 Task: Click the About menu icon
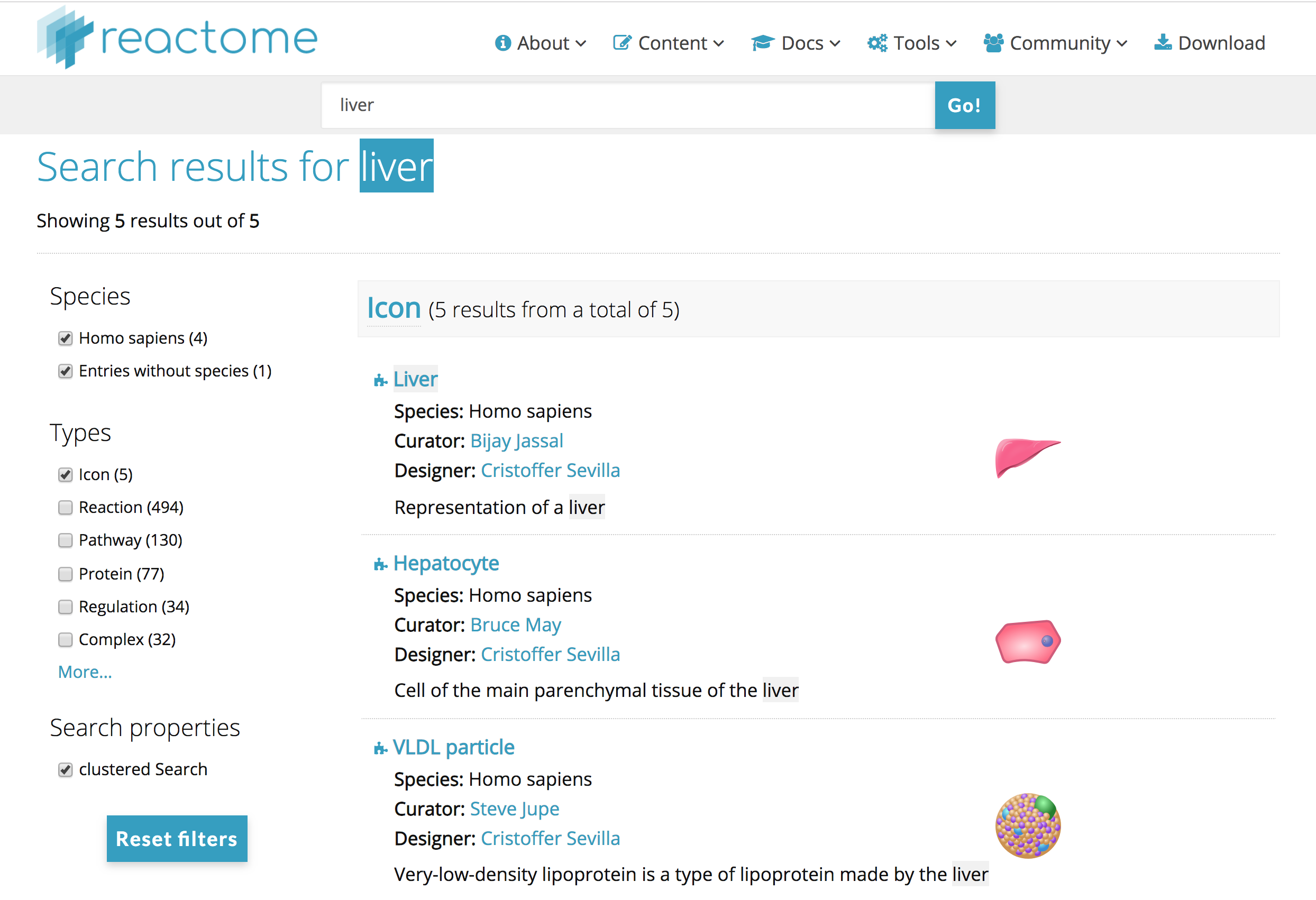pos(499,42)
